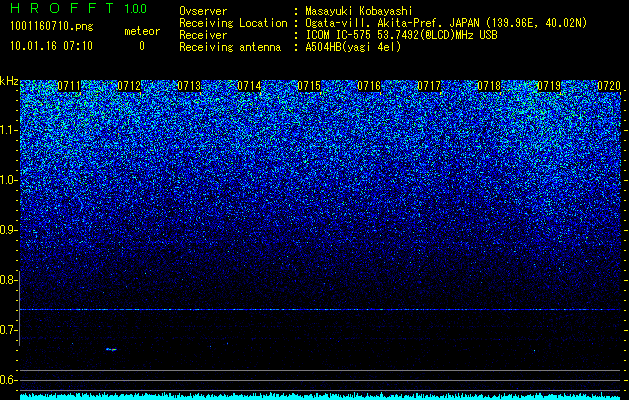
Task: Click the 'meteor' count label
Action: 142,31
